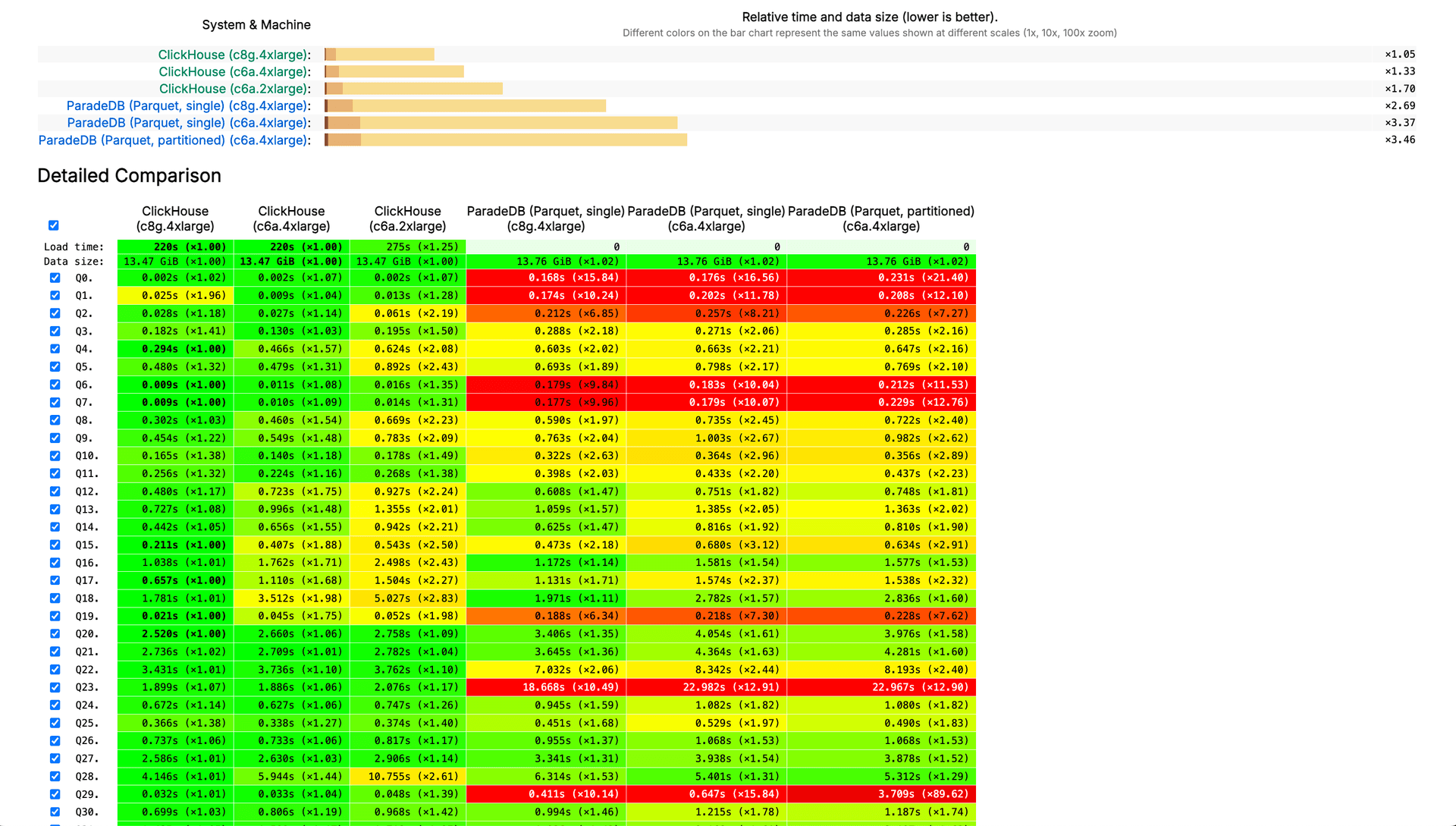Deselect query Q15

[x=55, y=545]
